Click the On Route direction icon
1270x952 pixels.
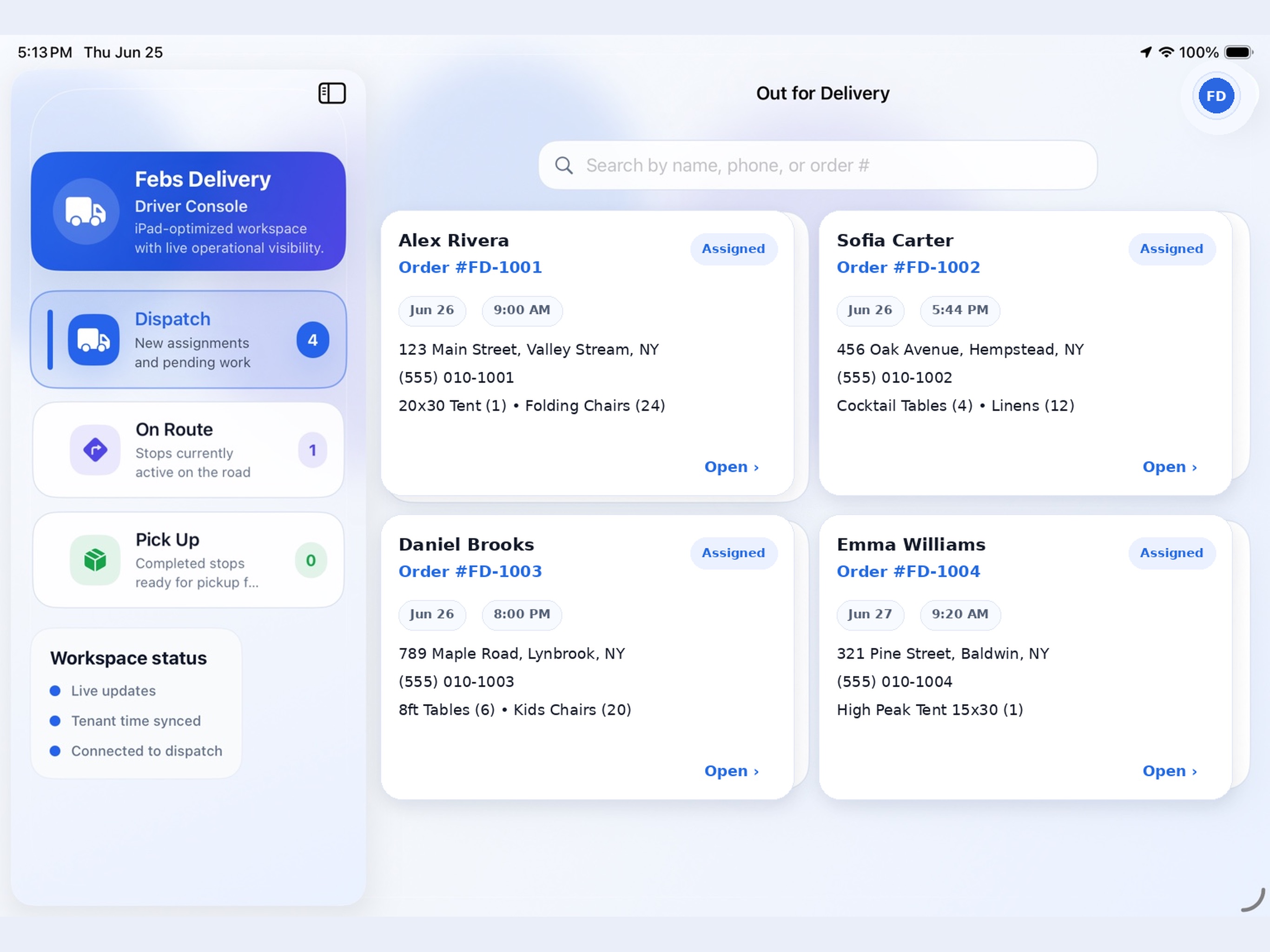pyautogui.click(x=95, y=450)
